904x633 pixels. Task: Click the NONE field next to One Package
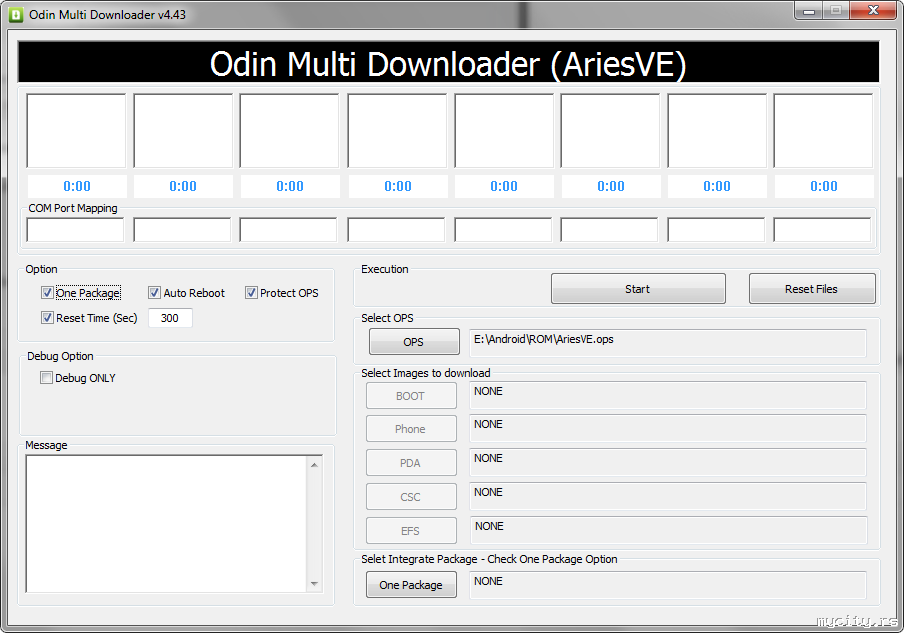[x=668, y=585]
